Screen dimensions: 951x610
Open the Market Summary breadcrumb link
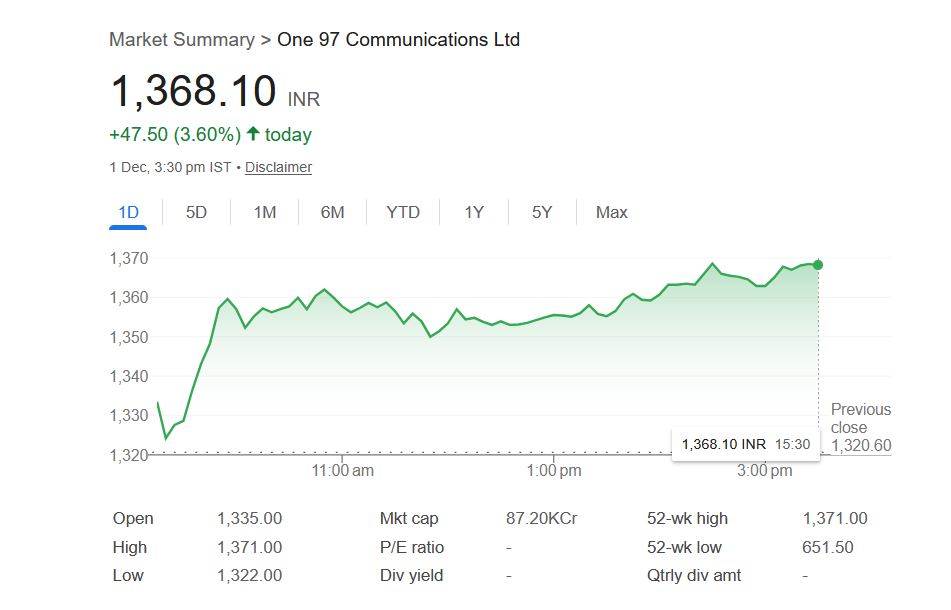[182, 40]
